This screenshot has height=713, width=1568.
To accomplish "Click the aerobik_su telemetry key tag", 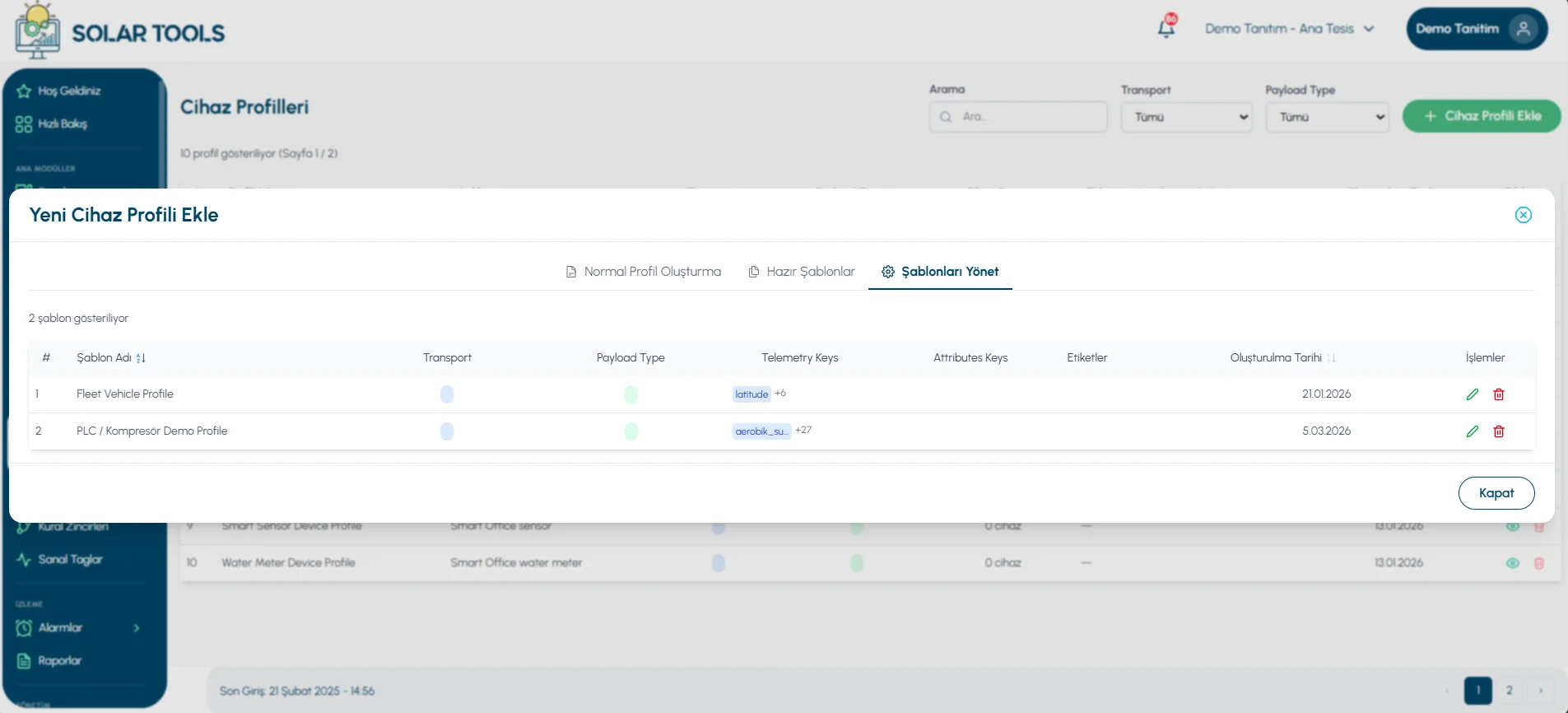I will tap(761, 431).
